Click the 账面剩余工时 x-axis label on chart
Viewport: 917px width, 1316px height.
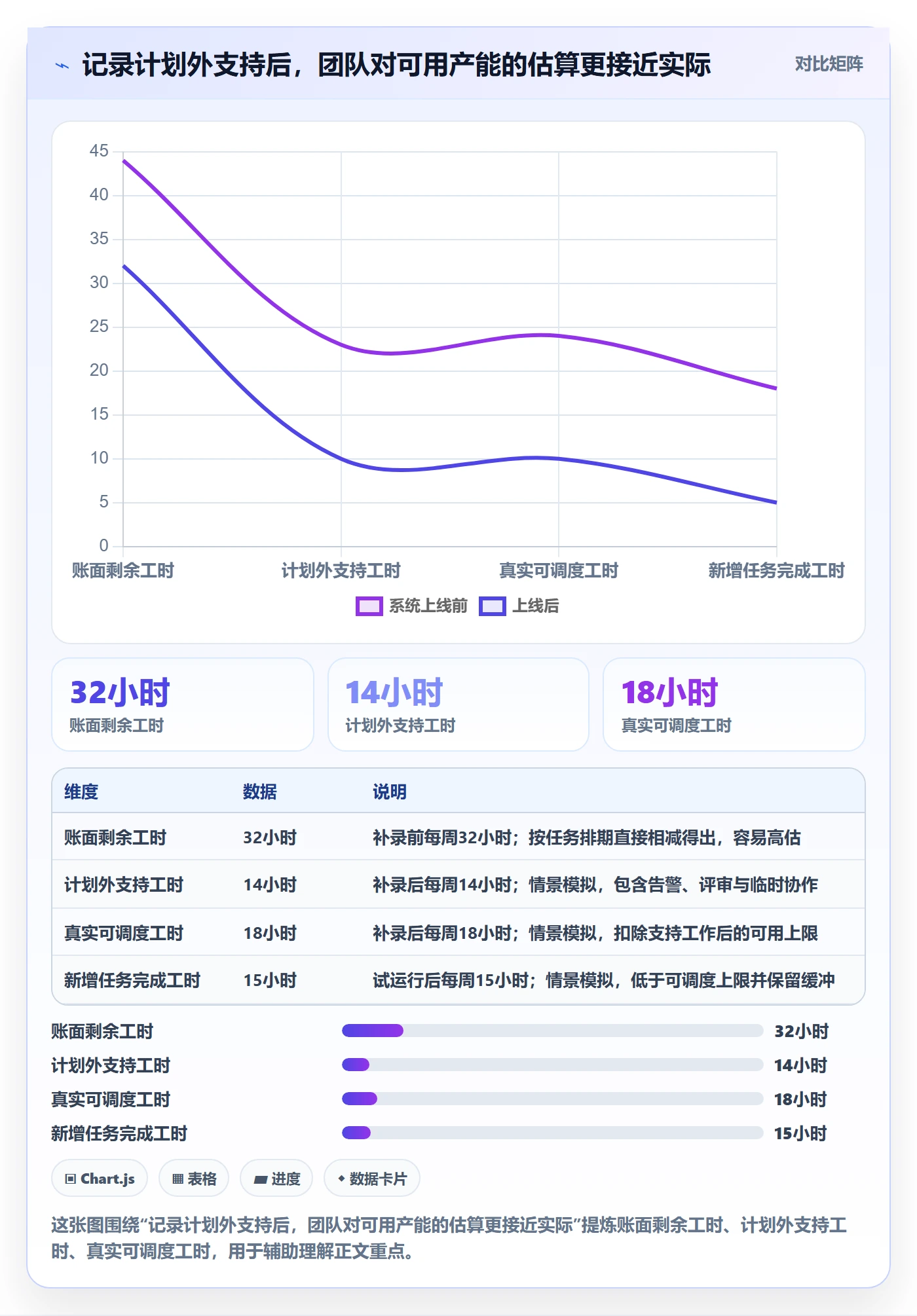[x=123, y=571]
